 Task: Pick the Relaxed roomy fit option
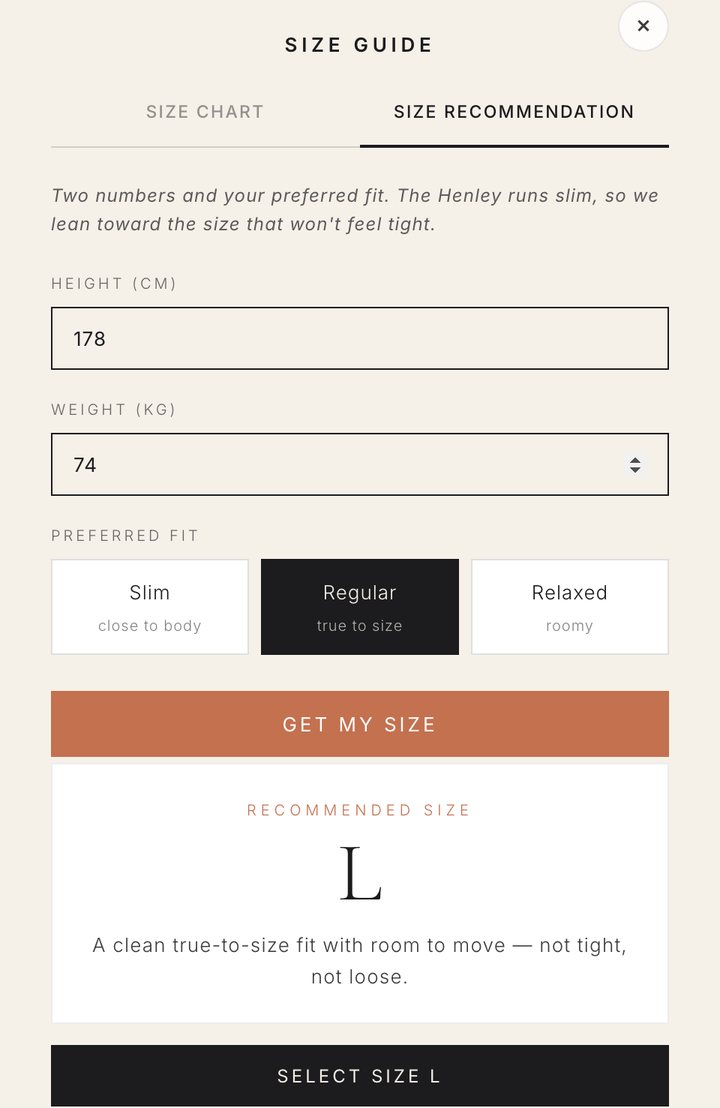tap(569, 607)
